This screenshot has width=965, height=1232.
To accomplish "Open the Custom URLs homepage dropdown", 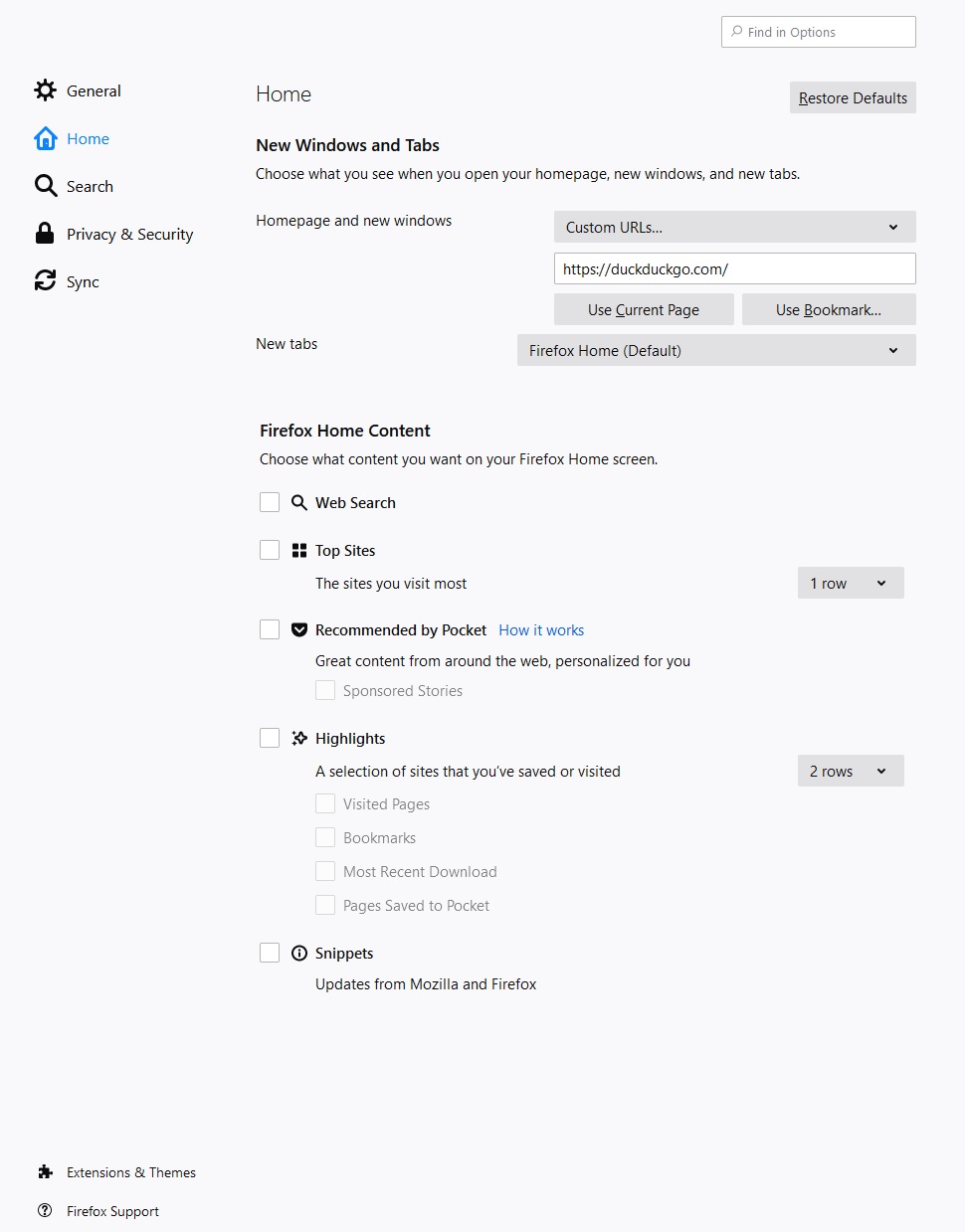I will 734,227.
